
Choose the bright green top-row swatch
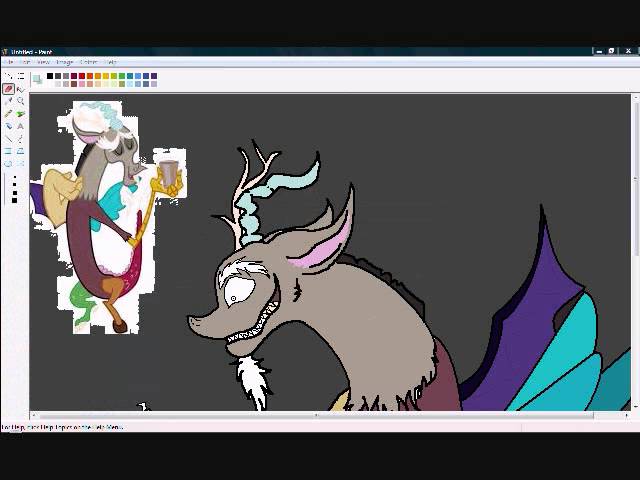(122, 76)
